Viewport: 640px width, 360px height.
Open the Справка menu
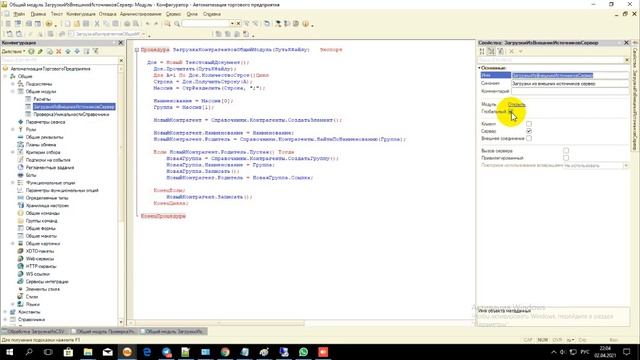click(x=211, y=14)
